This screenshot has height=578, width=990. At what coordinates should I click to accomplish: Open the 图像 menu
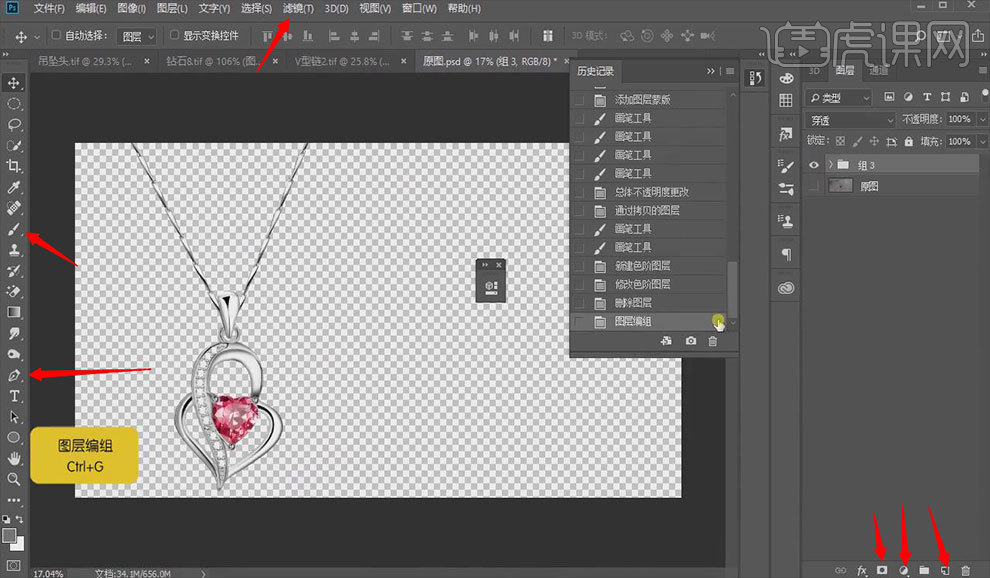pyautogui.click(x=131, y=9)
